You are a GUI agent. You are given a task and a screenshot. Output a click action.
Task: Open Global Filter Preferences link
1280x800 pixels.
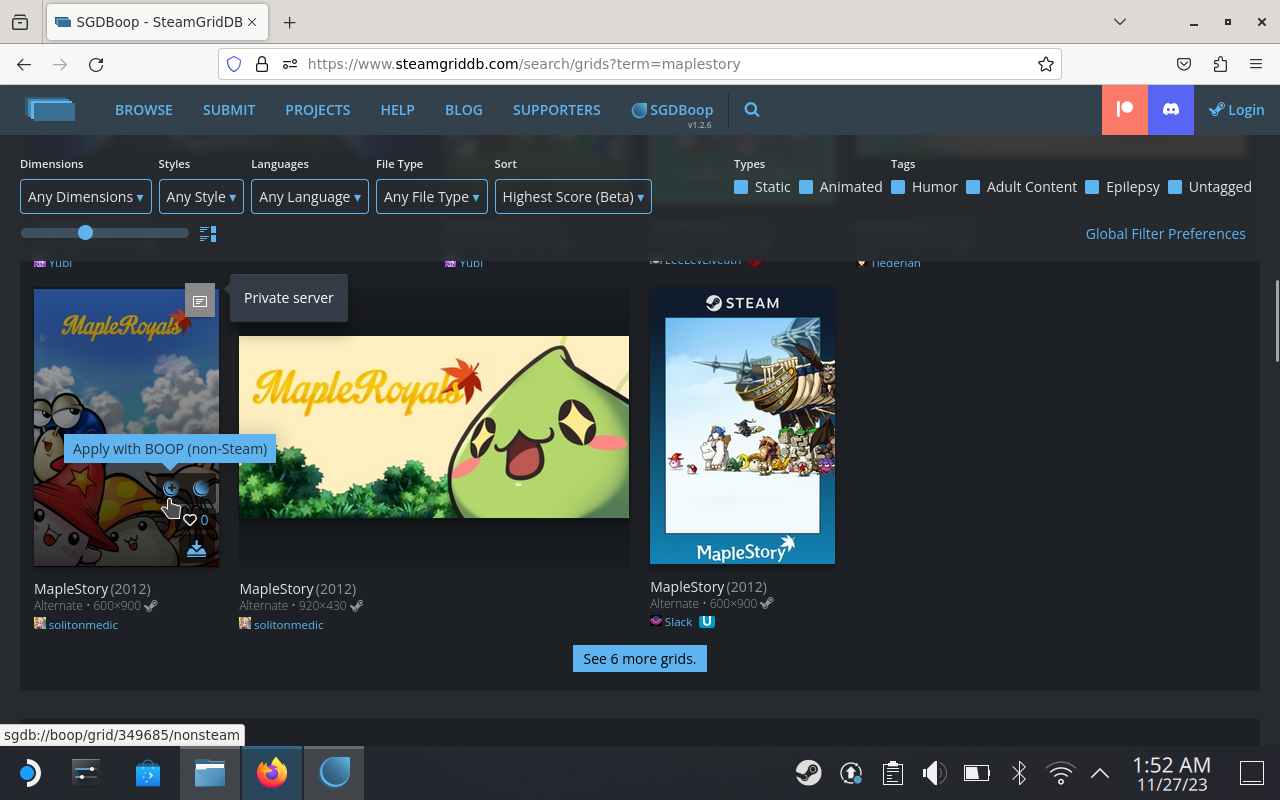click(x=1166, y=234)
